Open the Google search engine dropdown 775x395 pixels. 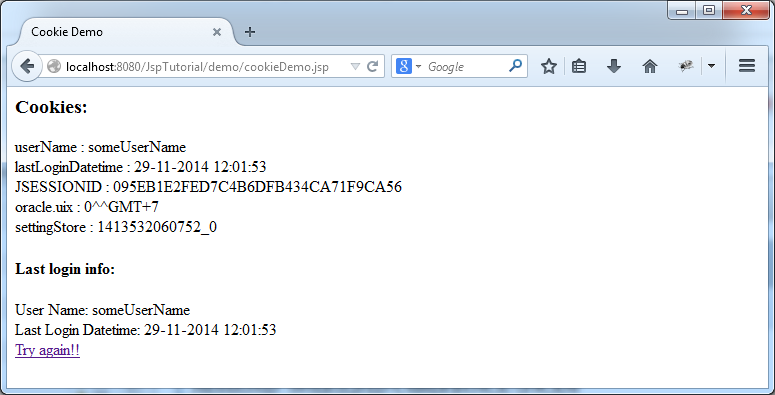pos(409,66)
